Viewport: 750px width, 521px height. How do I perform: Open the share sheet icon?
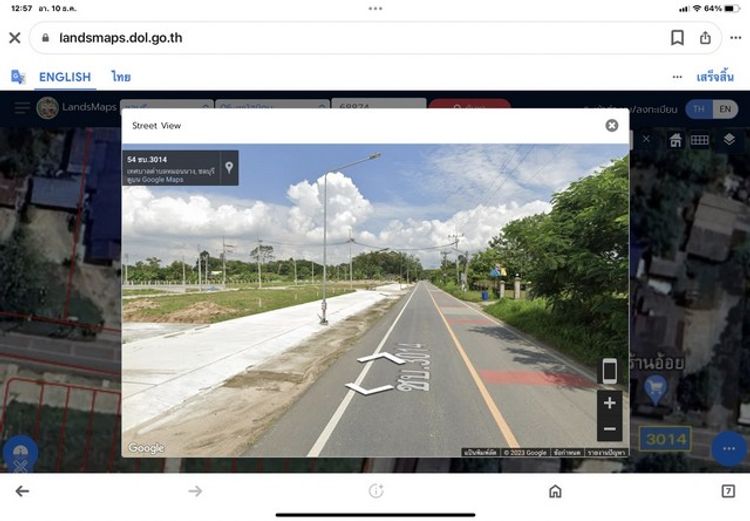coord(705,38)
